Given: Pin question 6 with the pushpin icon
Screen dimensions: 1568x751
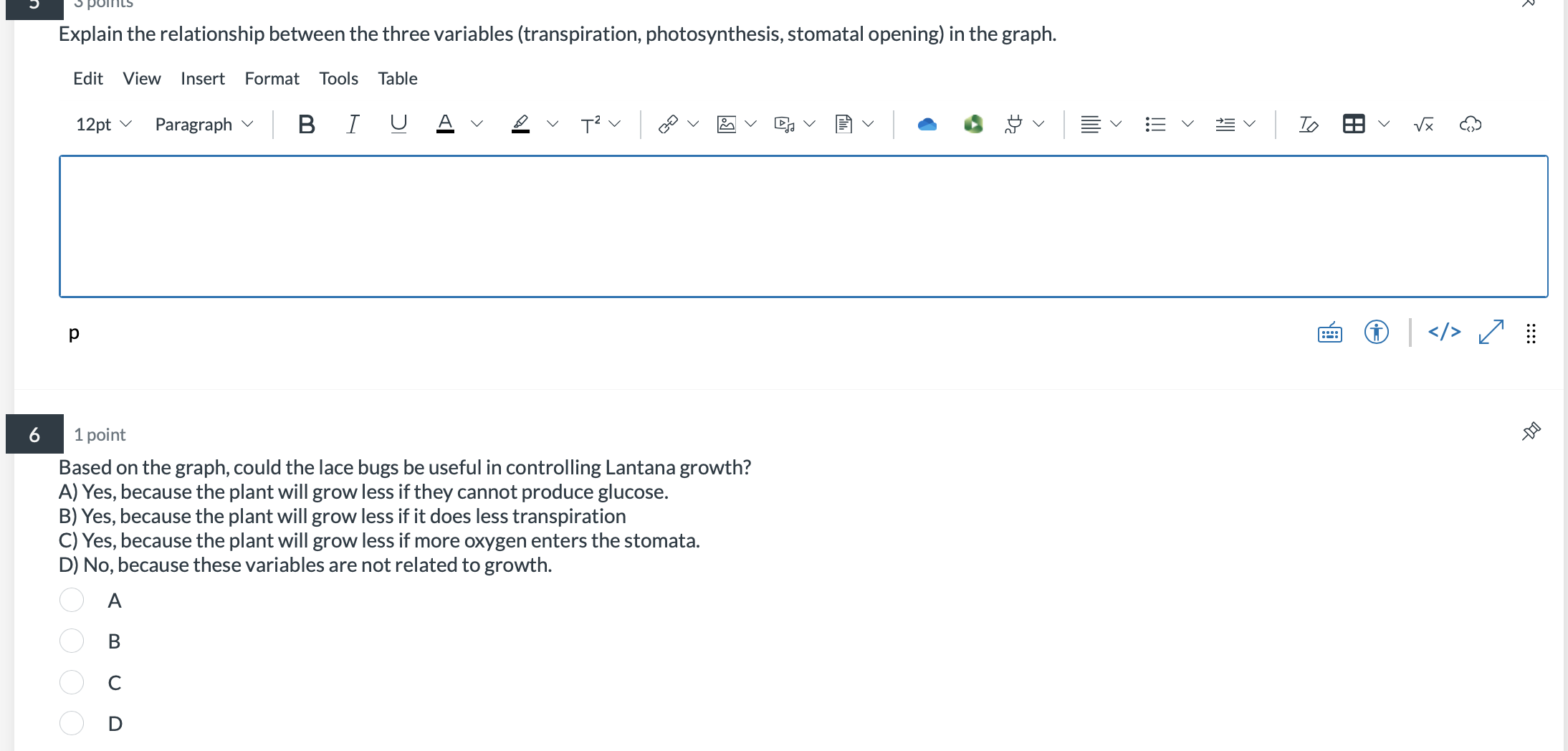Looking at the screenshot, I should pyautogui.click(x=1531, y=431).
